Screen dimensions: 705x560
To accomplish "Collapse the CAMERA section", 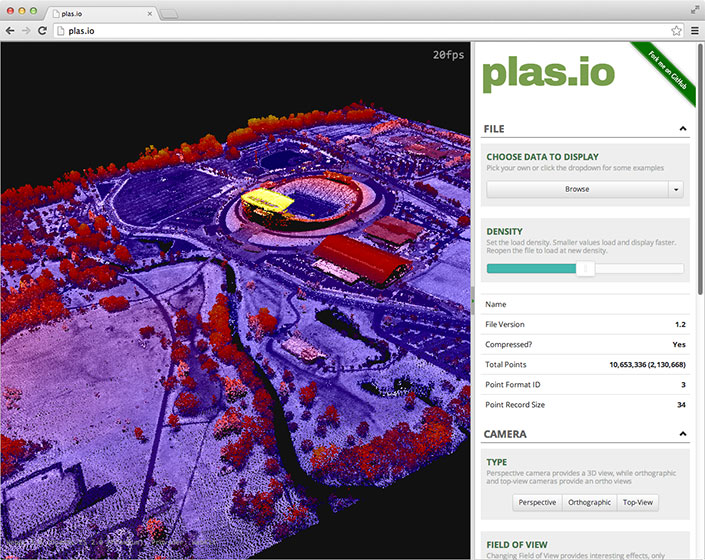I will (682, 435).
